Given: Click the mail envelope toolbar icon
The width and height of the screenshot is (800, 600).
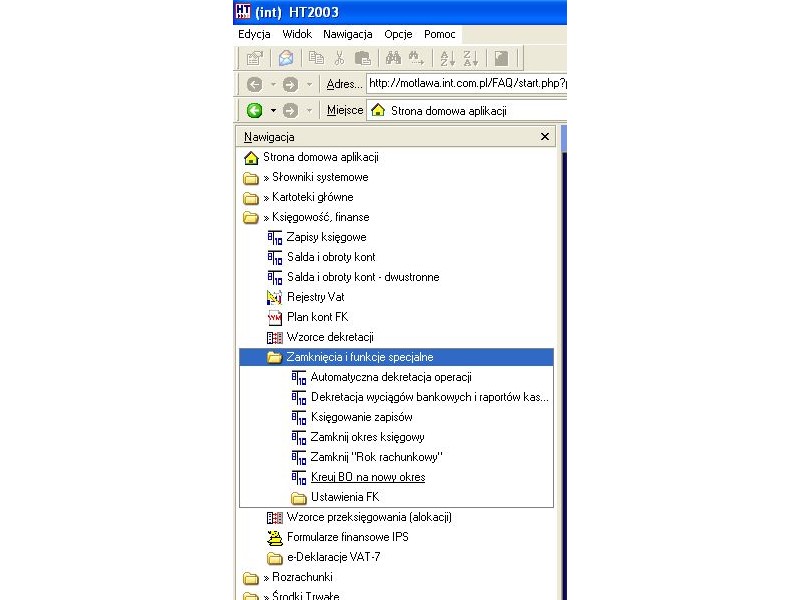Looking at the screenshot, I should (286, 58).
